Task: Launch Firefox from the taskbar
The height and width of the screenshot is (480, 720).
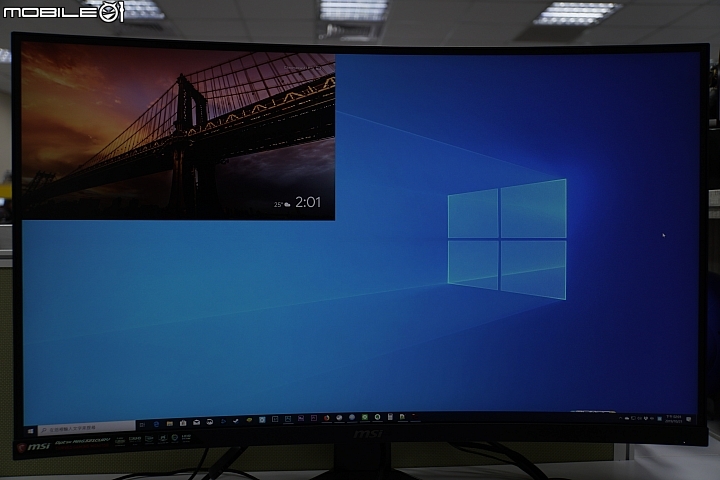Action: (326, 418)
